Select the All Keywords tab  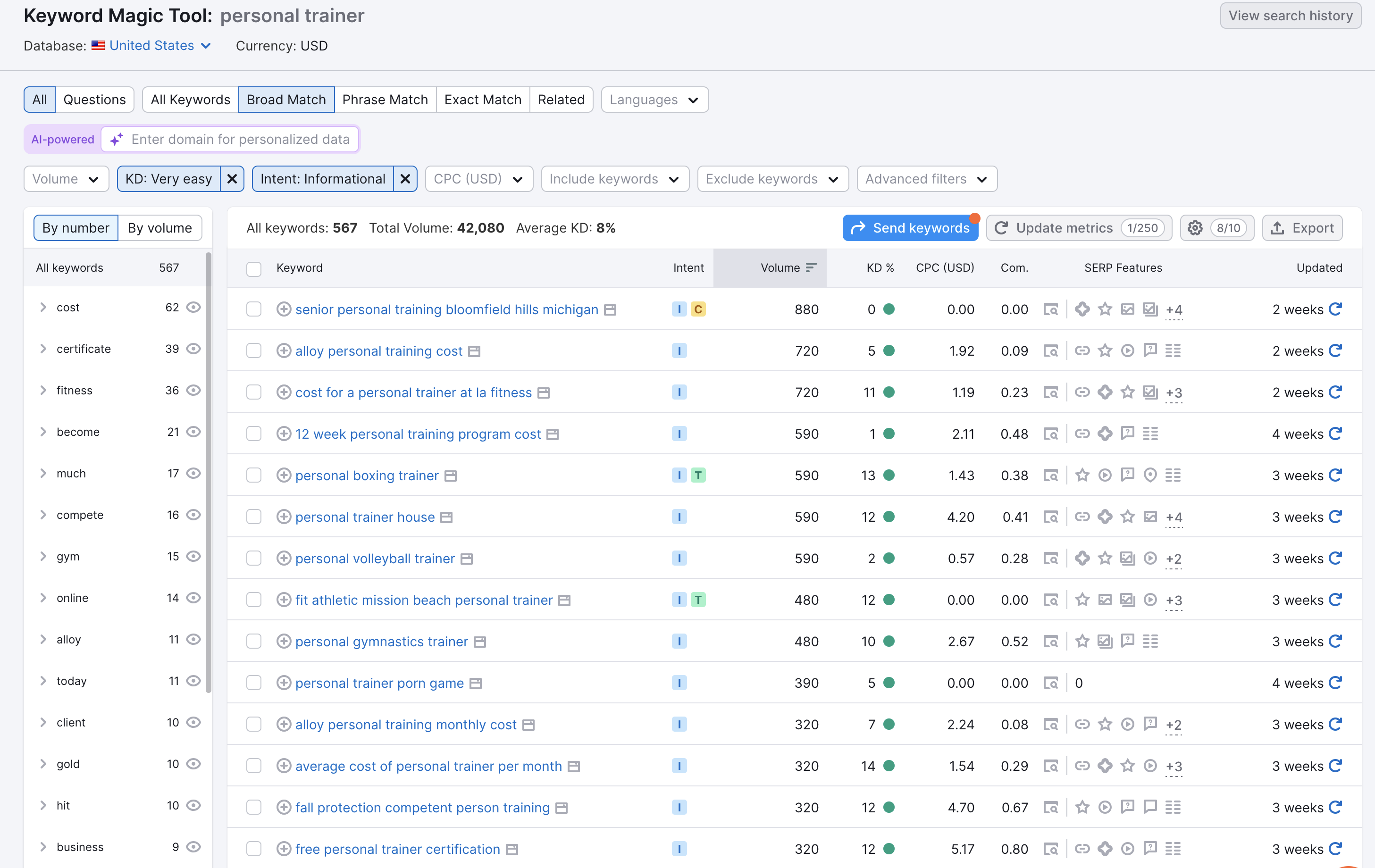point(190,100)
